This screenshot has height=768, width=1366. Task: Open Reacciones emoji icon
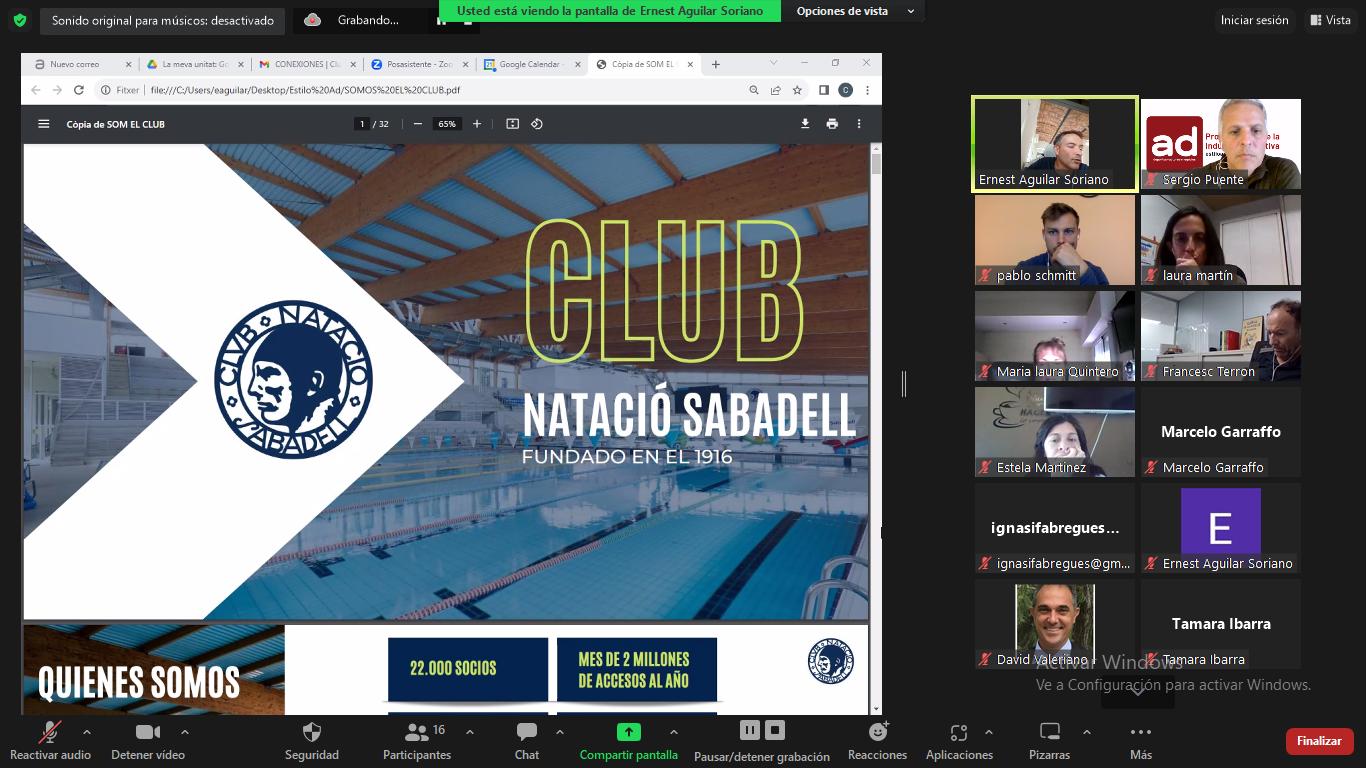pos(878,732)
